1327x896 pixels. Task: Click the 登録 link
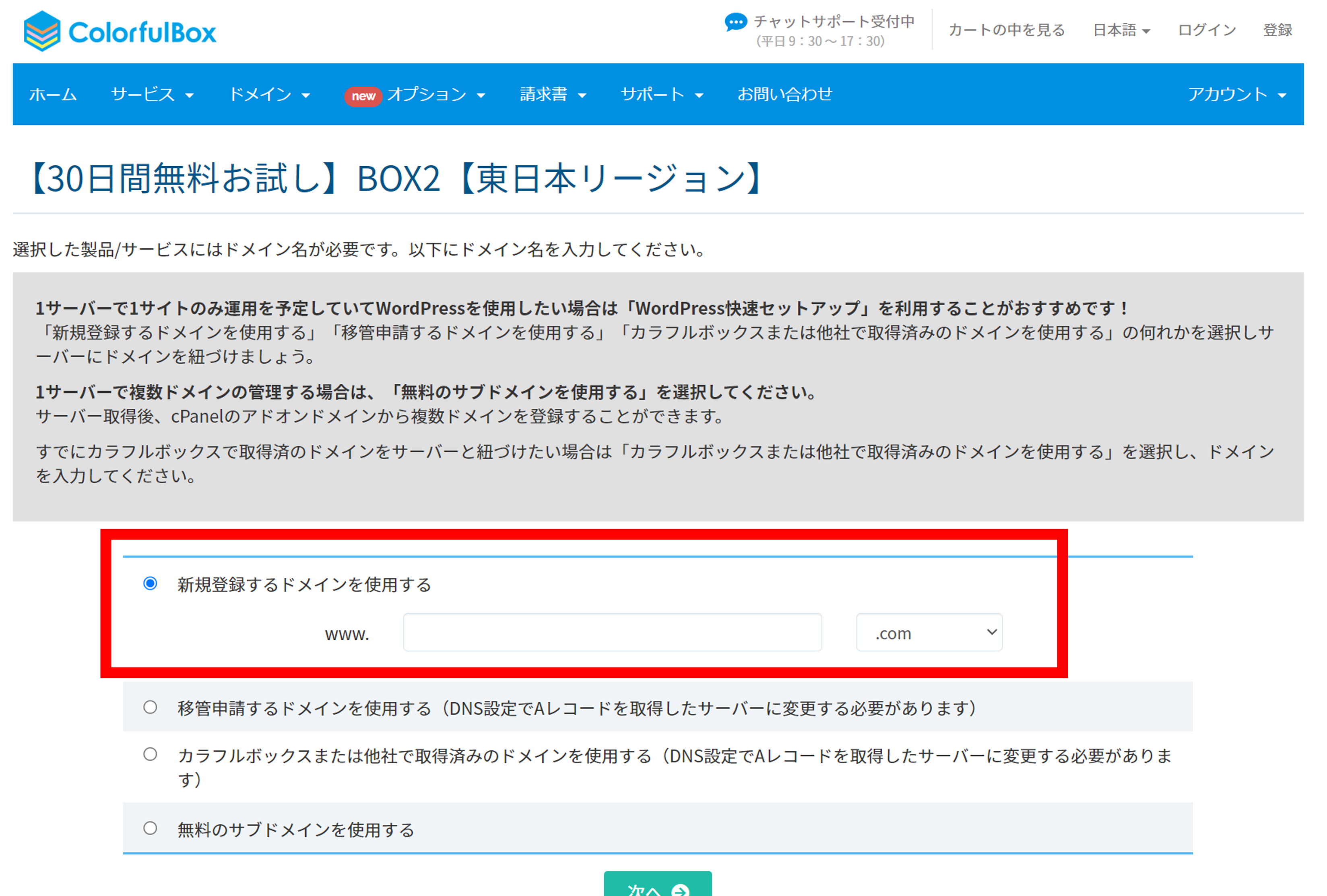[1277, 30]
